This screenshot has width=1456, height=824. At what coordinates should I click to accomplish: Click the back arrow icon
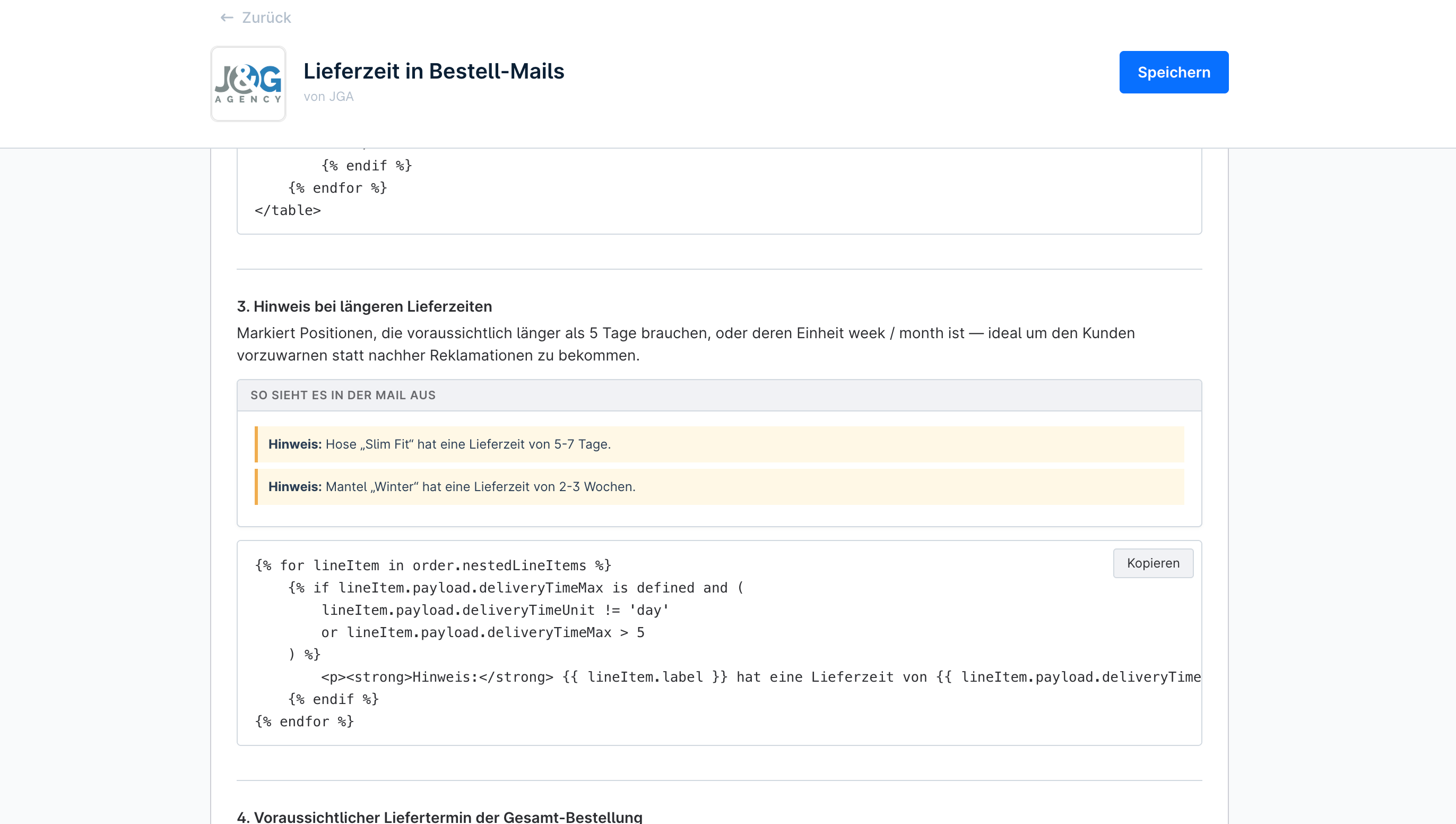click(227, 18)
